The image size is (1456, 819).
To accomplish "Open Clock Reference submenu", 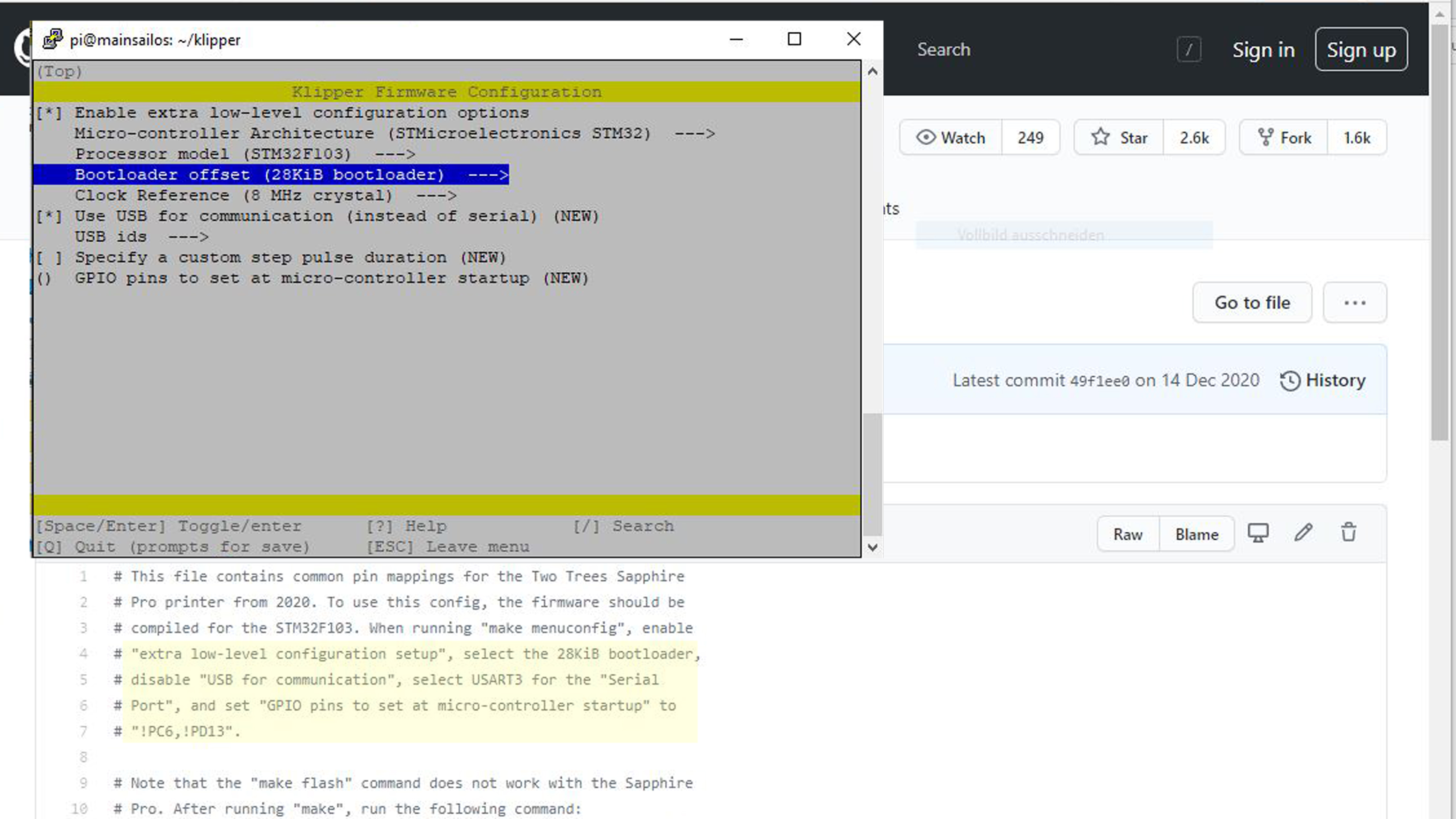I will coord(266,195).
